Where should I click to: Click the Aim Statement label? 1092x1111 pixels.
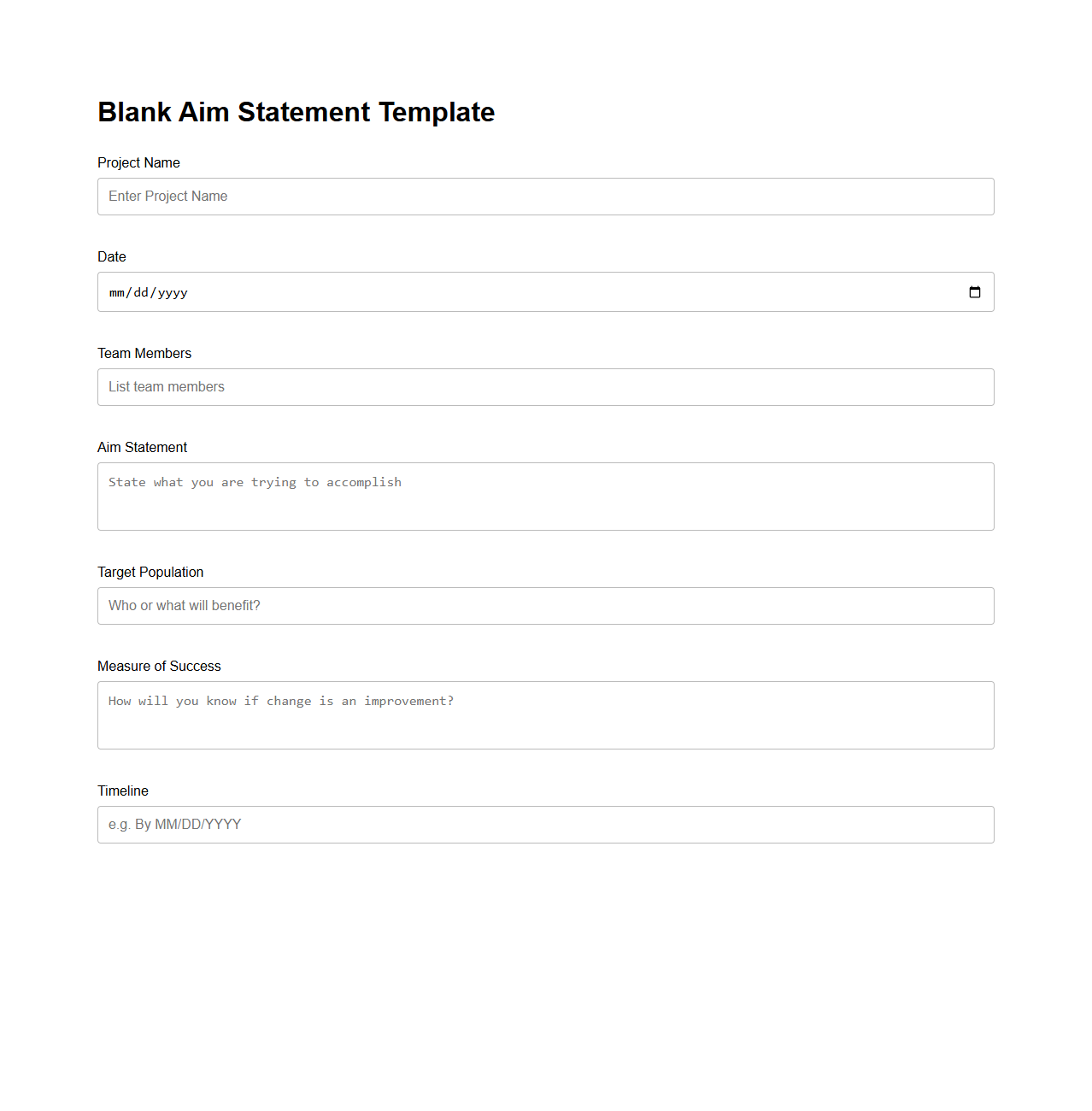tap(142, 447)
